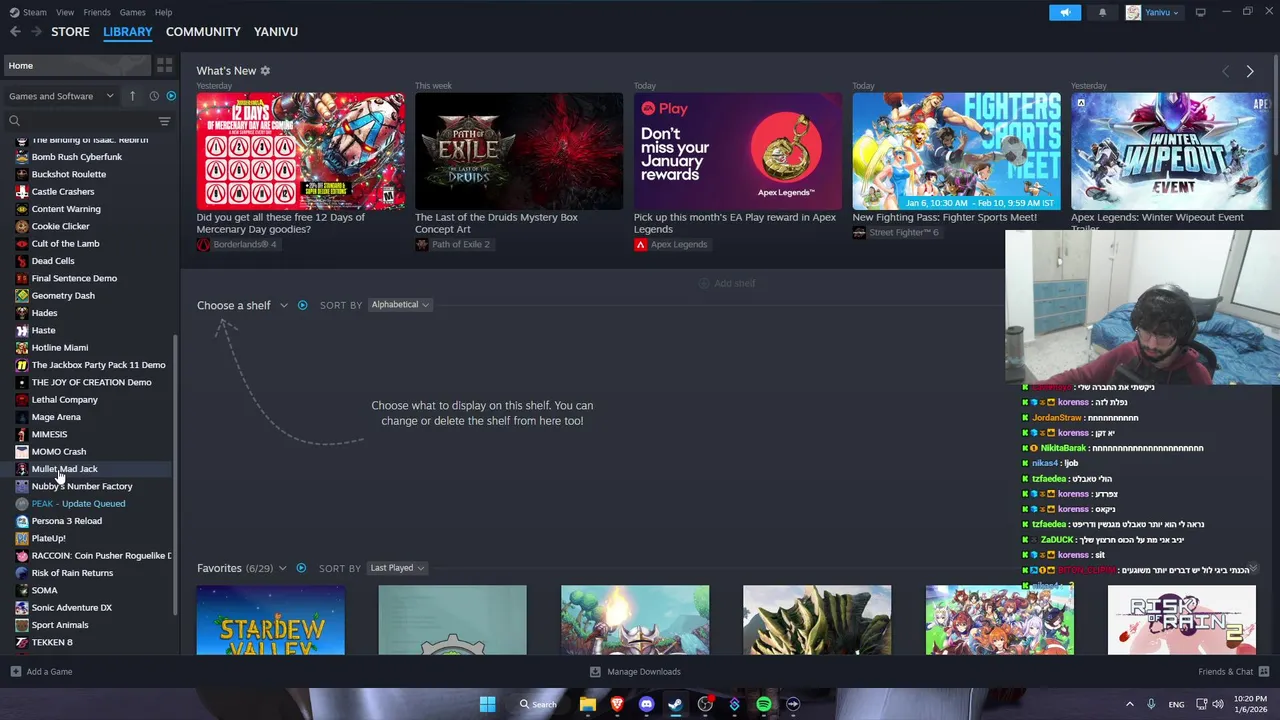Select Sonic Adventure DX in list
The width and height of the screenshot is (1280, 720).
click(x=72, y=608)
